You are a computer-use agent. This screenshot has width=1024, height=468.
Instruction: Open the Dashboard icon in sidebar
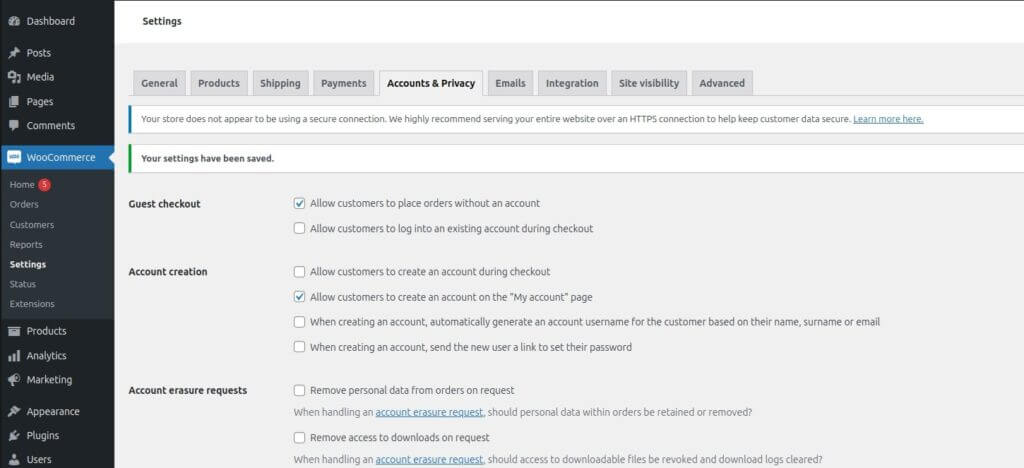14,21
